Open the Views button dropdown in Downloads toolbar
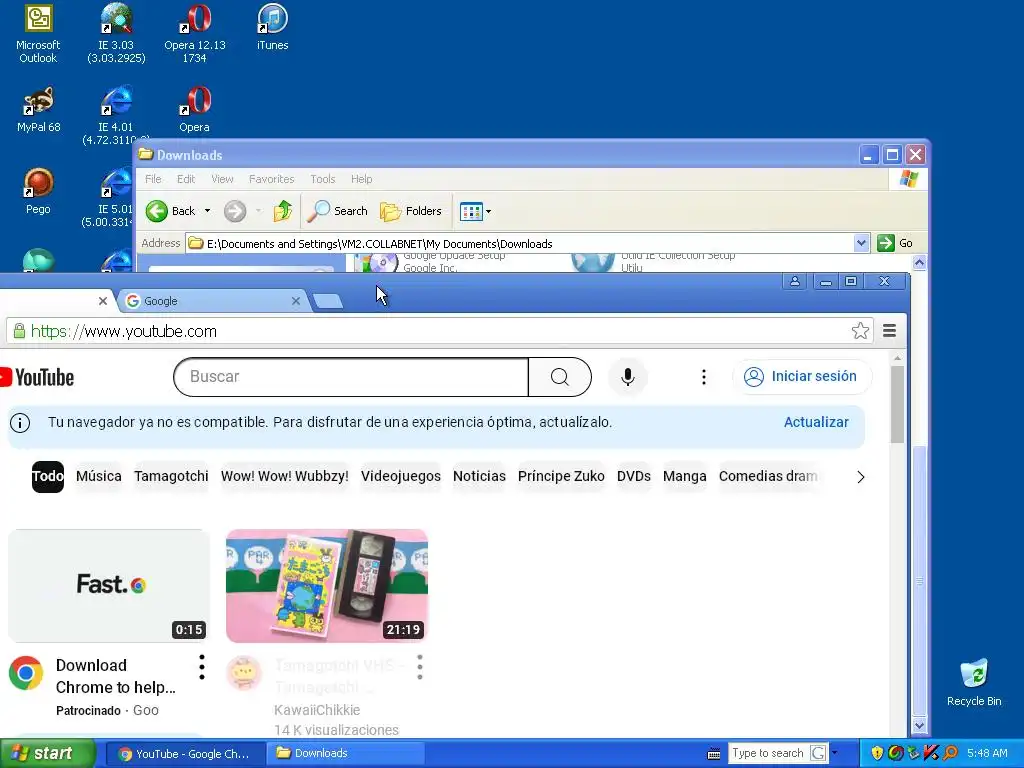This screenshot has height=768, width=1024. (x=475, y=211)
